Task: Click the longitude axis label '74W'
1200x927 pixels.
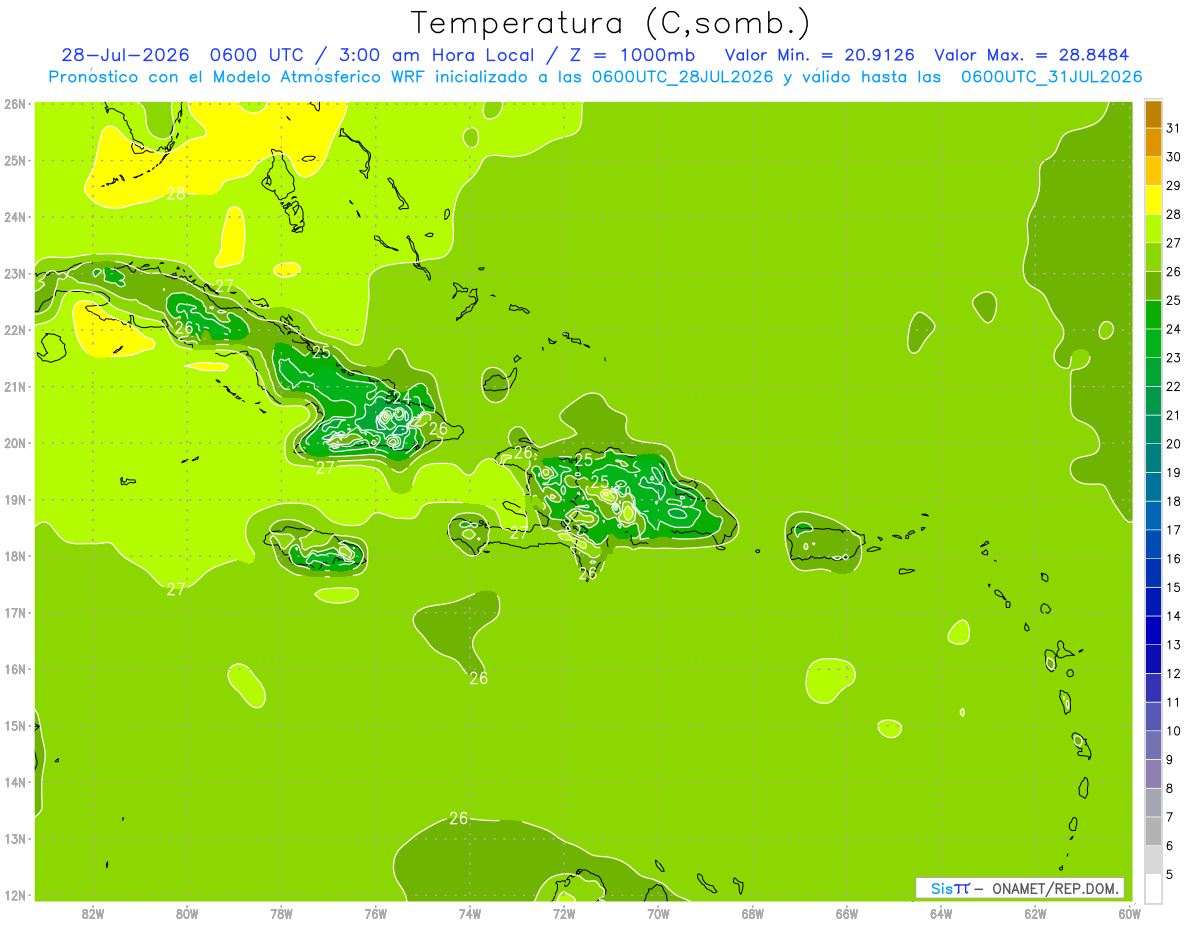Action: 470,913
